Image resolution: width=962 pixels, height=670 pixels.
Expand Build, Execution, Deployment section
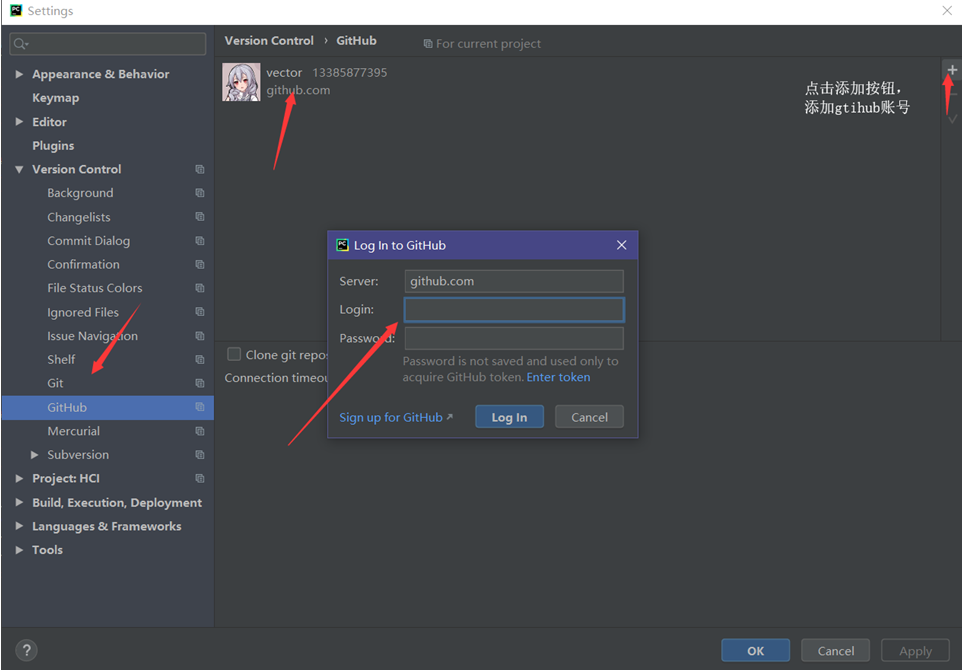click(x=19, y=502)
